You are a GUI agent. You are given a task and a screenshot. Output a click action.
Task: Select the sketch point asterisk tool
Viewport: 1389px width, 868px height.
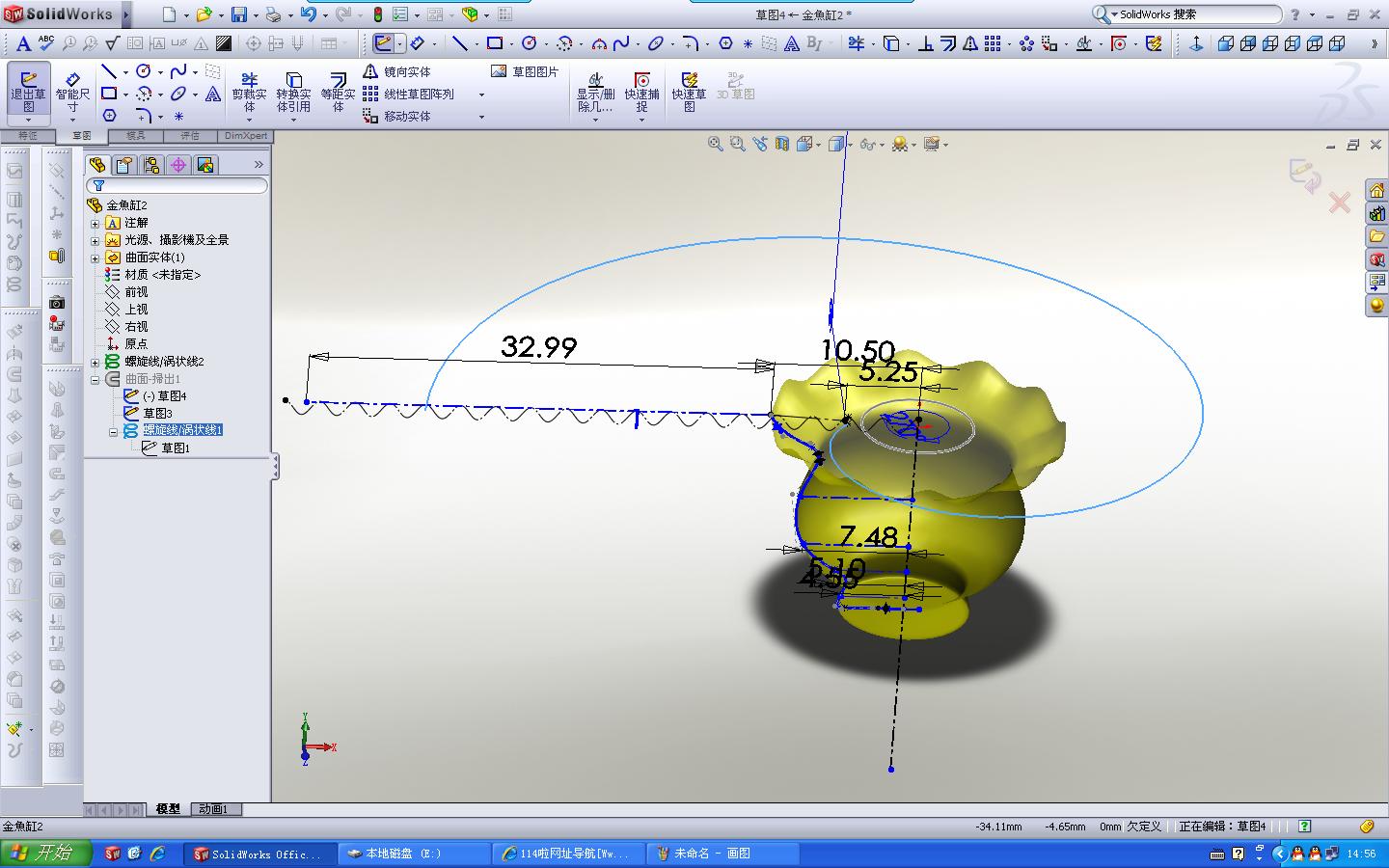coord(178,116)
